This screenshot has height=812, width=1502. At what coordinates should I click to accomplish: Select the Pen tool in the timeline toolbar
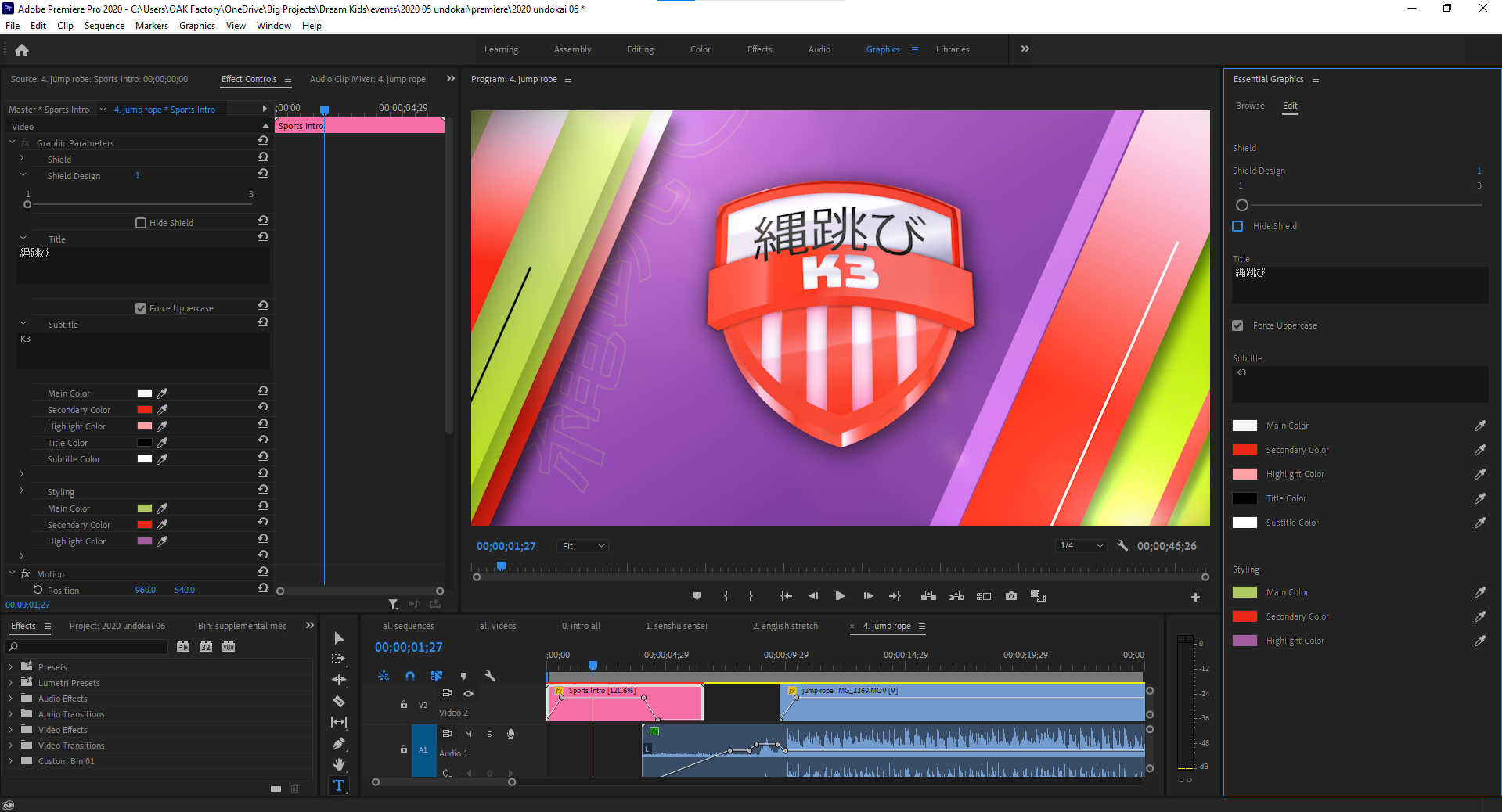[x=339, y=744]
